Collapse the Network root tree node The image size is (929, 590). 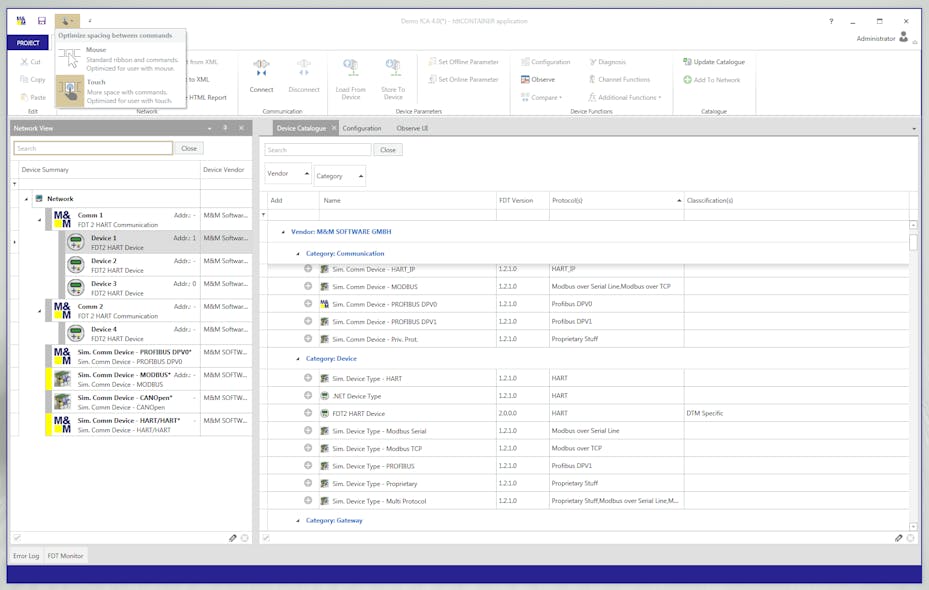tap(27, 199)
